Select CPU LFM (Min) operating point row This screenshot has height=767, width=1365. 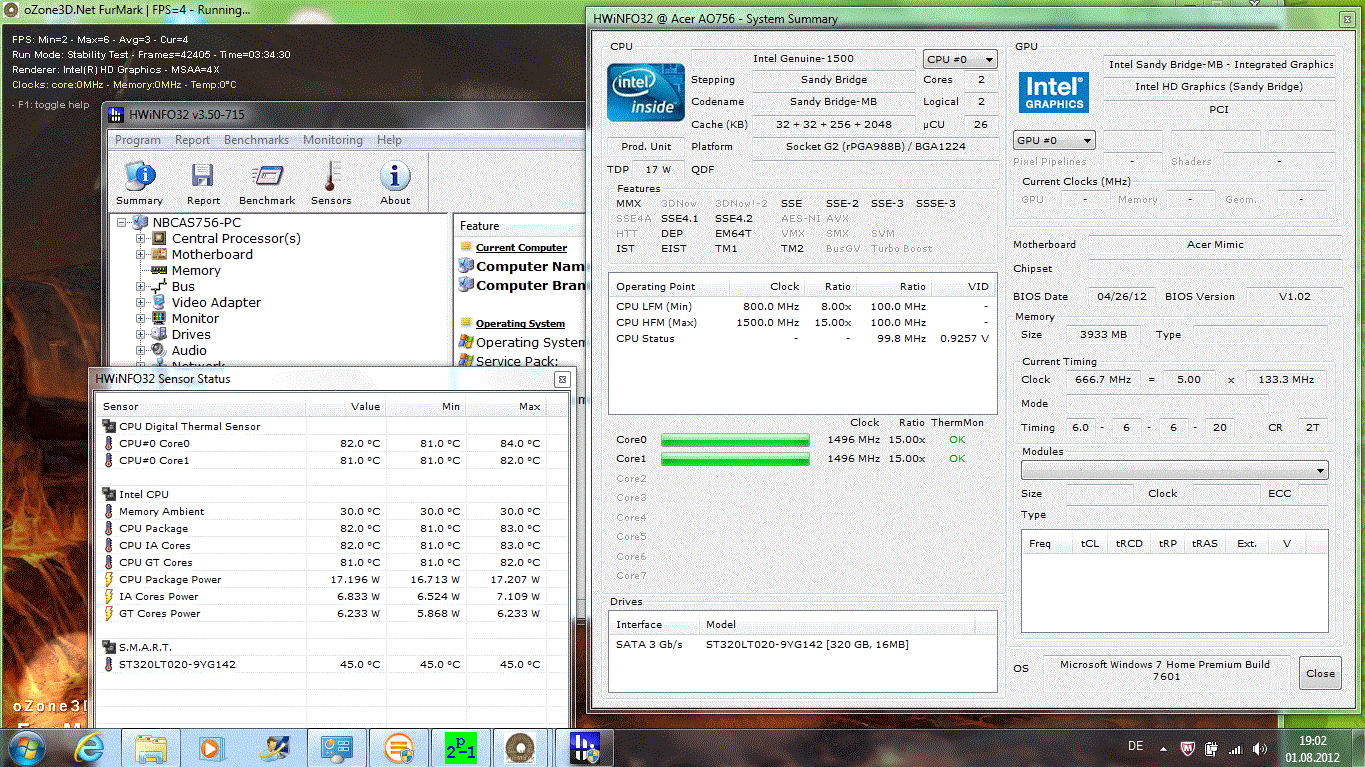[x=802, y=306]
